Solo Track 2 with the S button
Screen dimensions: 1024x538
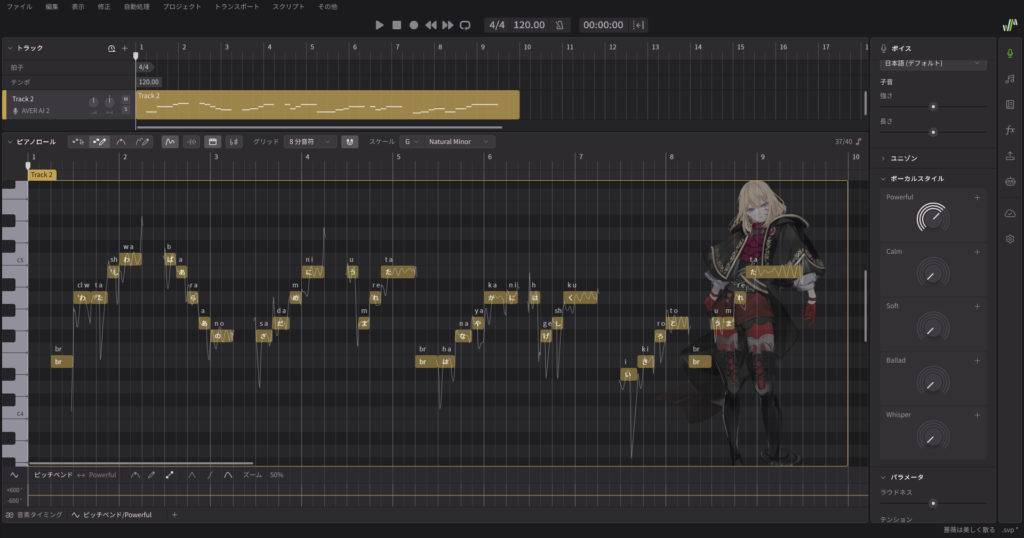[125, 110]
